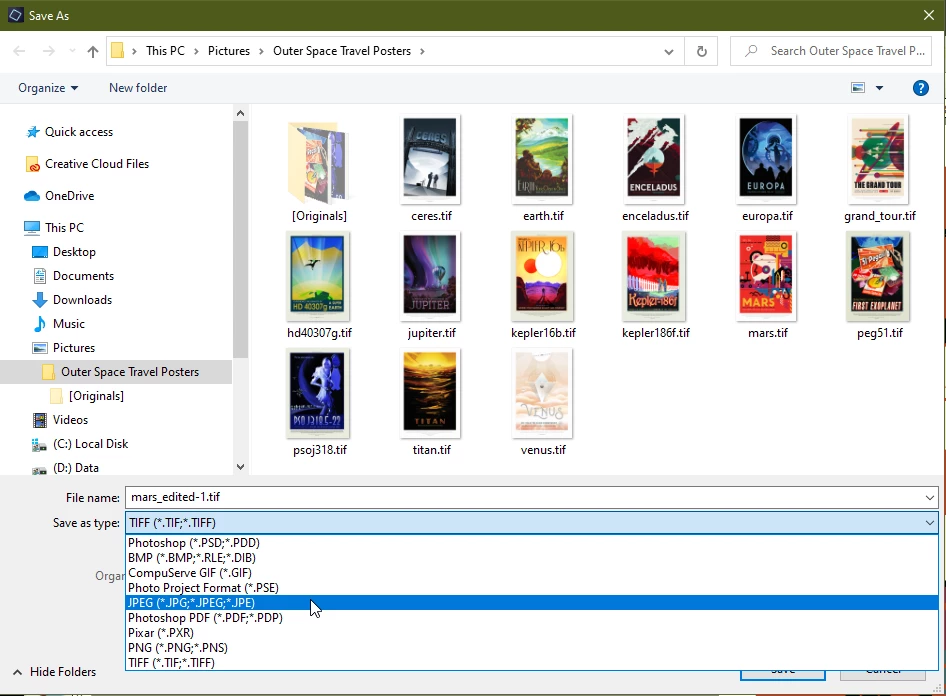Open the Help icon
This screenshot has height=696, width=946.
tap(920, 88)
